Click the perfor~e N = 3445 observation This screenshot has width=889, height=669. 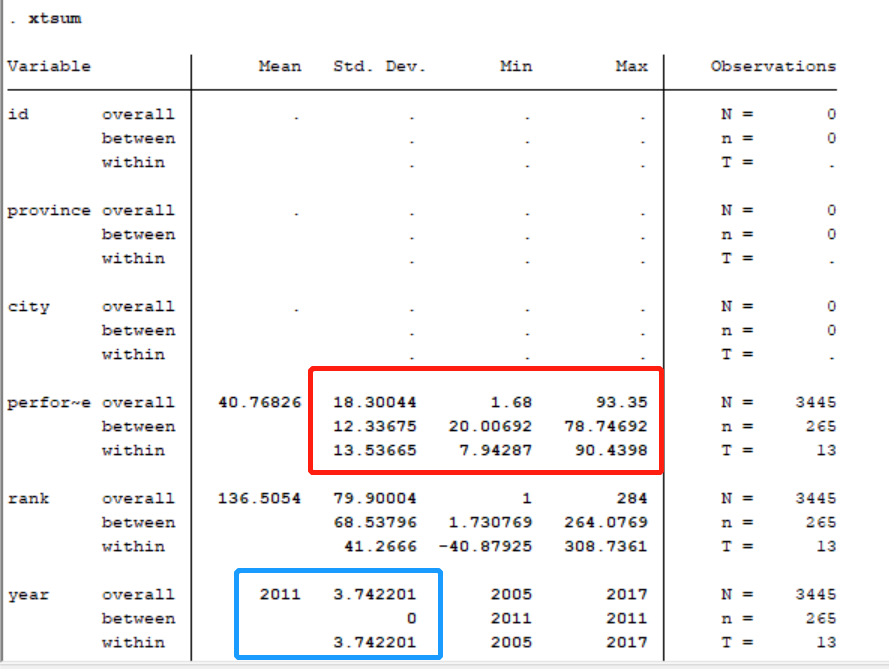click(778, 403)
